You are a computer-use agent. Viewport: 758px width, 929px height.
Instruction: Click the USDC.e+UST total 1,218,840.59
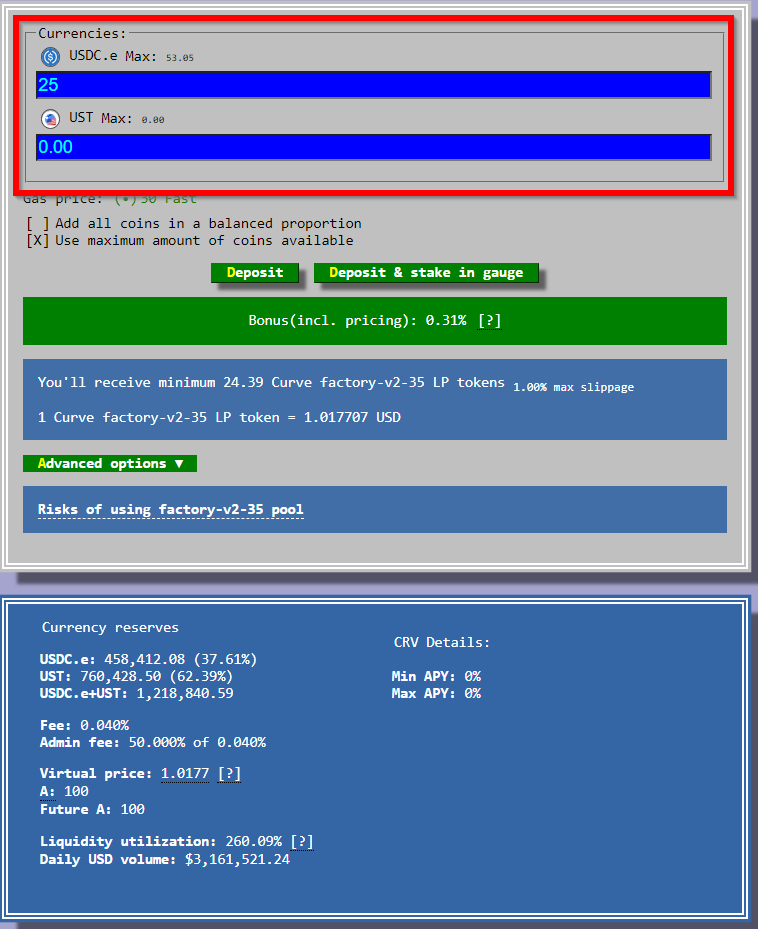click(185, 694)
